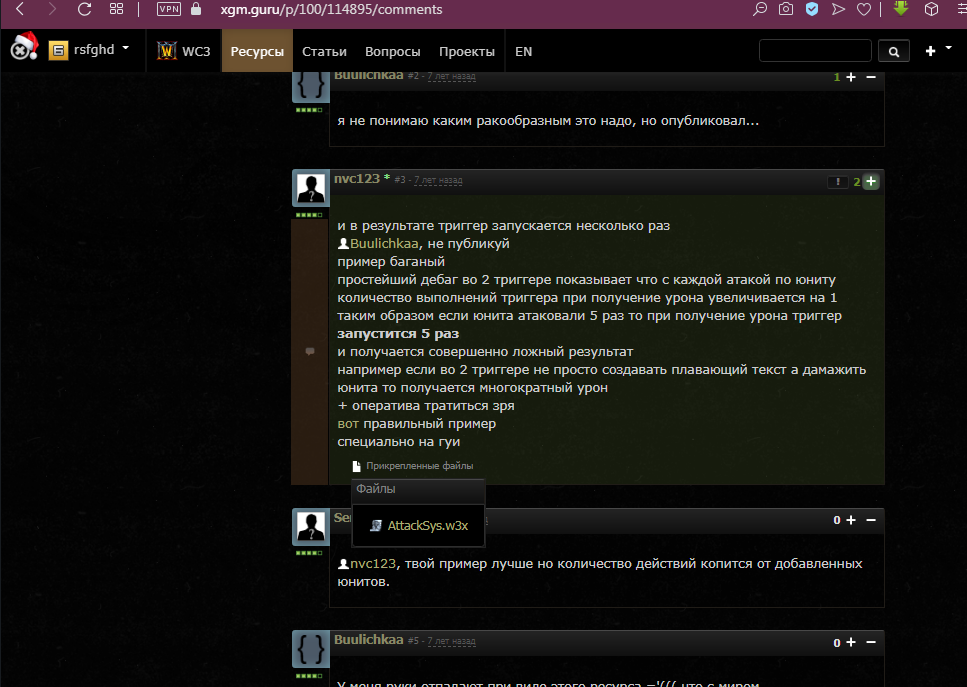Download AttackSys.w3x file
The height and width of the screenshot is (687, 967).
coord(427,525)
